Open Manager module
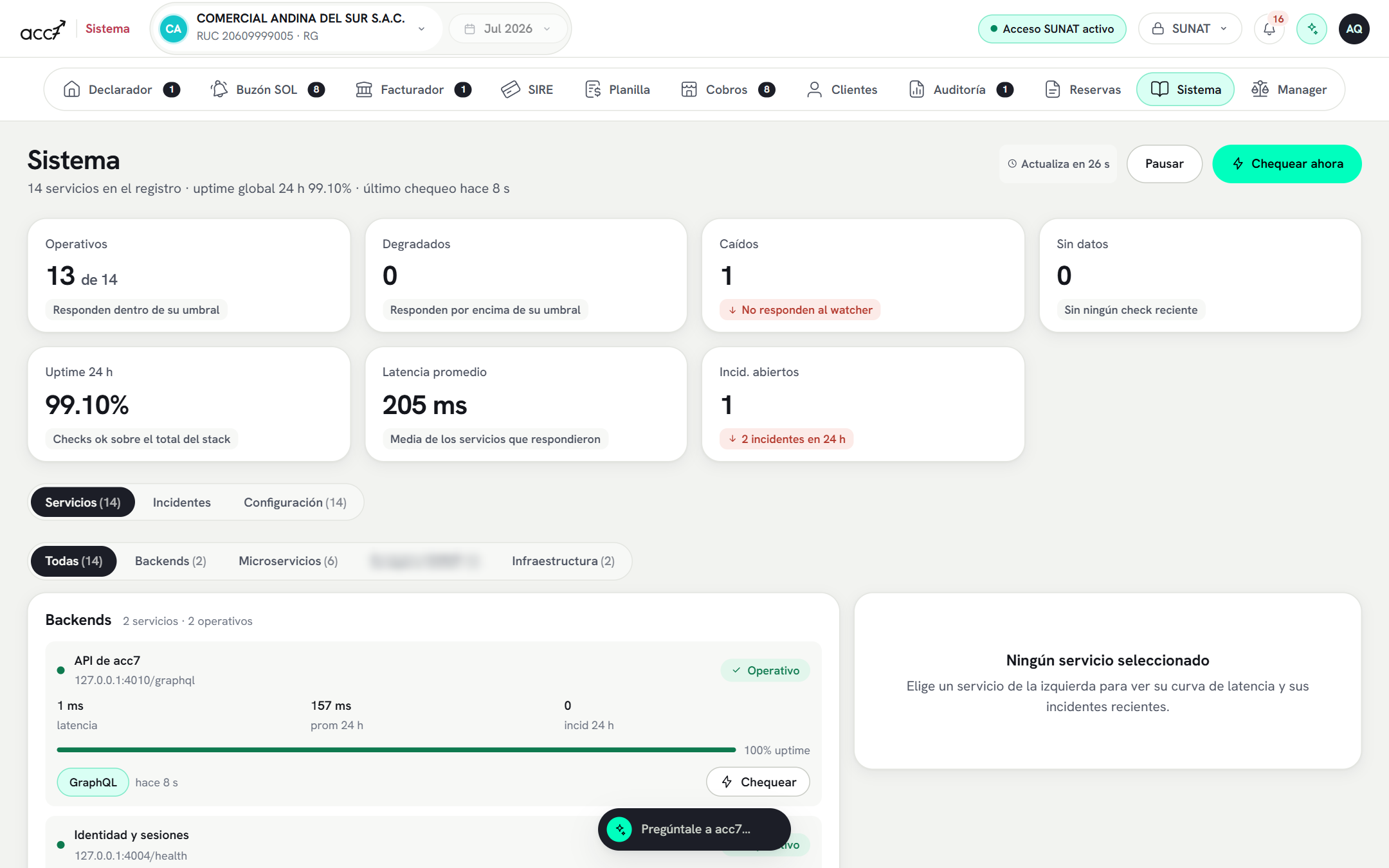Image resolution: width=1389 pixels, height=868 pixels. pyautogui.click(x=1289, y=89)
